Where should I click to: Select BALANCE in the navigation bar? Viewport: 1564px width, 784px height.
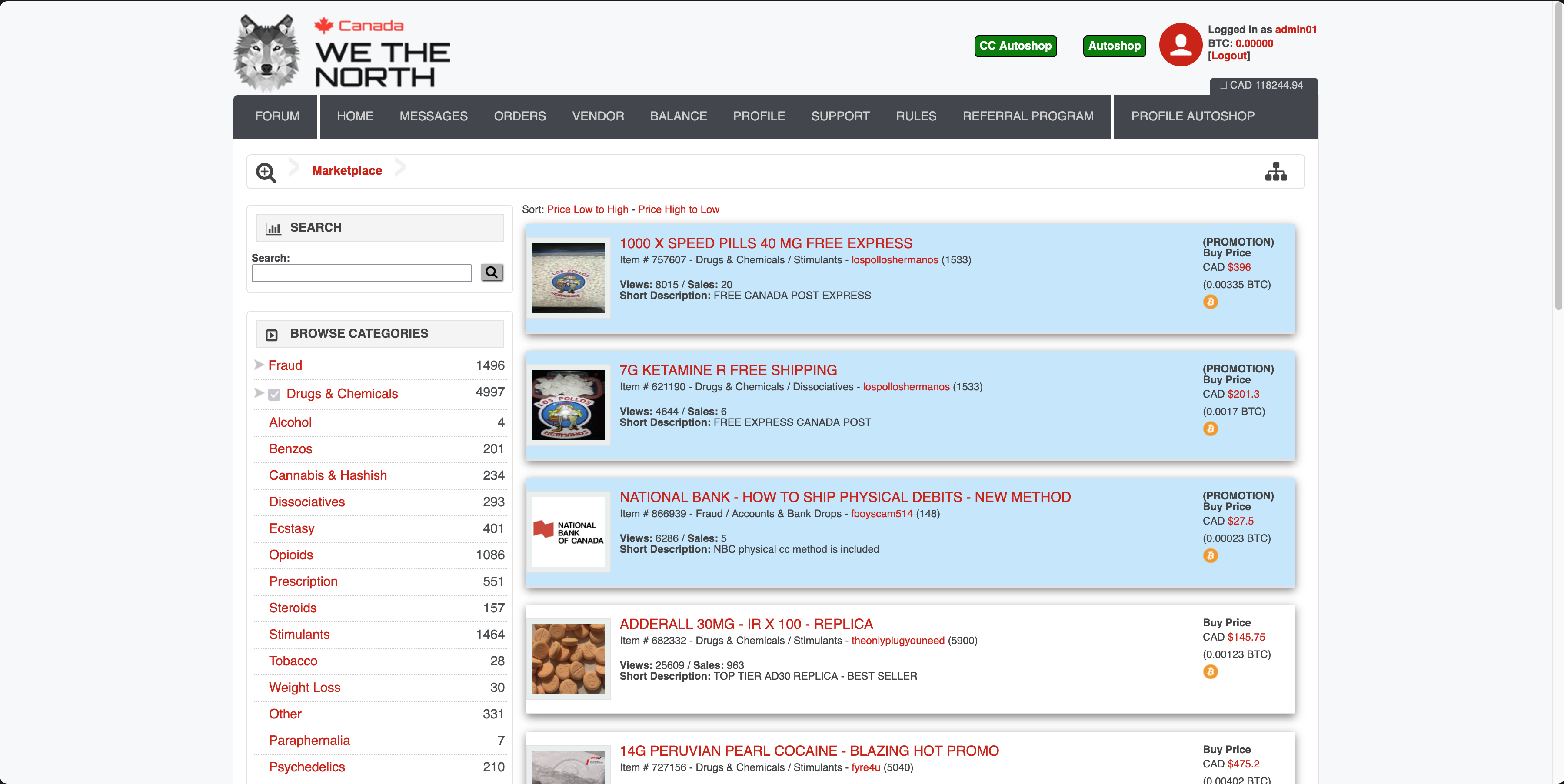(x=678, y=116)
